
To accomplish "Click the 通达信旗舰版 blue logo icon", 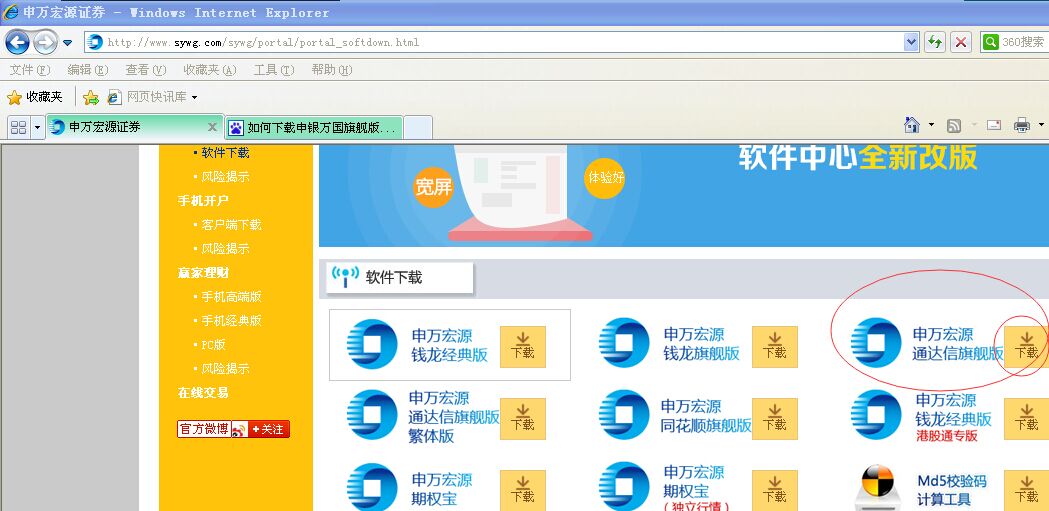I will (876, 344).
